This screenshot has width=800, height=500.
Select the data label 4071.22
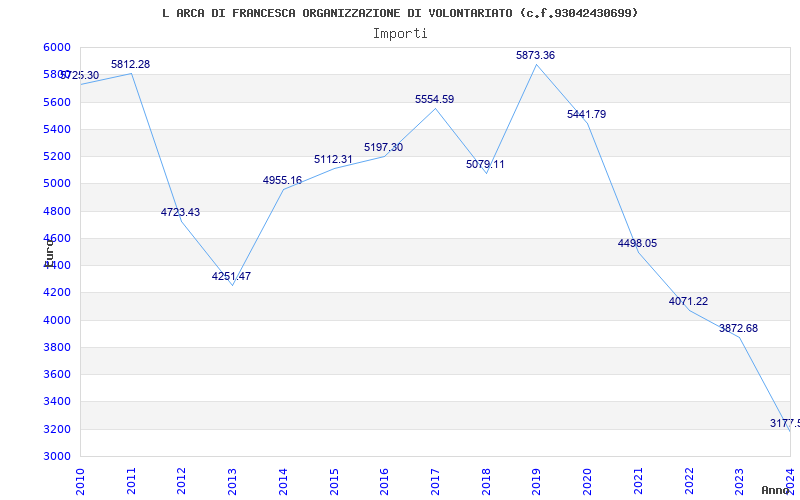coord(689,302)
